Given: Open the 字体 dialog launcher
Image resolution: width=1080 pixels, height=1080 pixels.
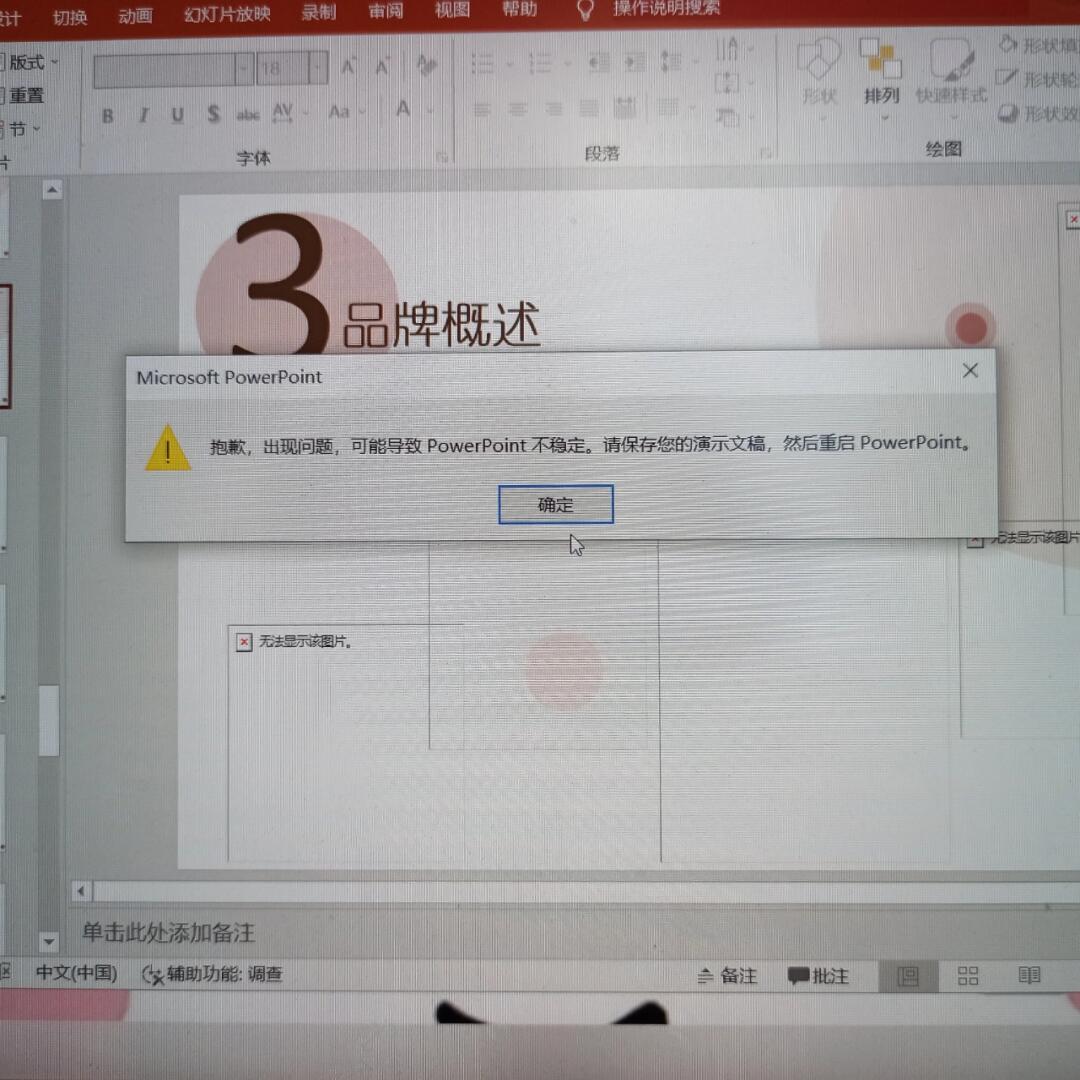Looking at the screenshot, I should coord(441,158).
